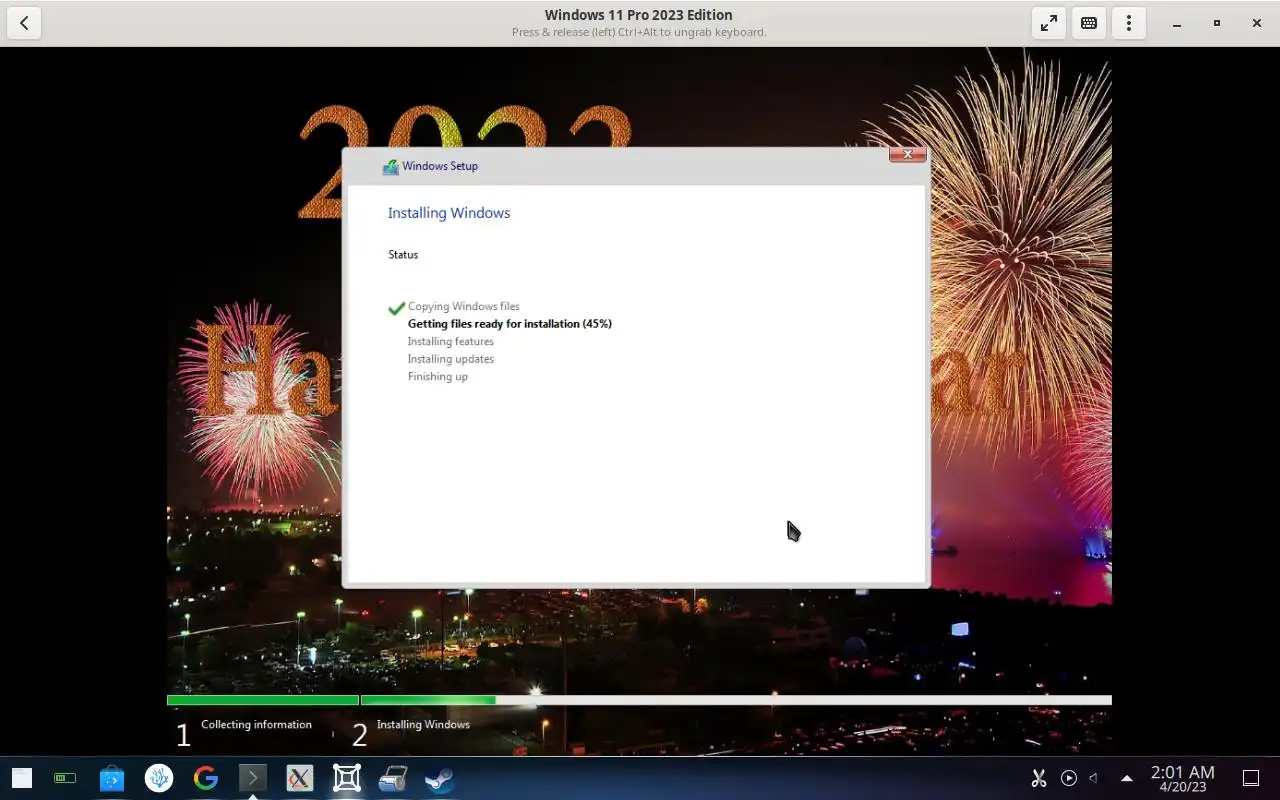
Task: Select the Getting files ready for installation line
Action: pos(510,324)
